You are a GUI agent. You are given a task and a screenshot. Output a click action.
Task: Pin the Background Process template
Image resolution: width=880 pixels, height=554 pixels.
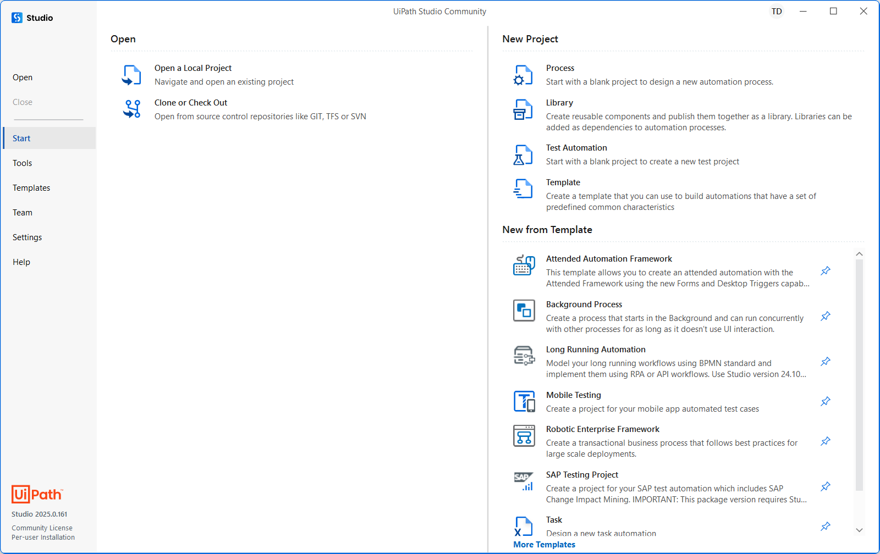[825, 317]
